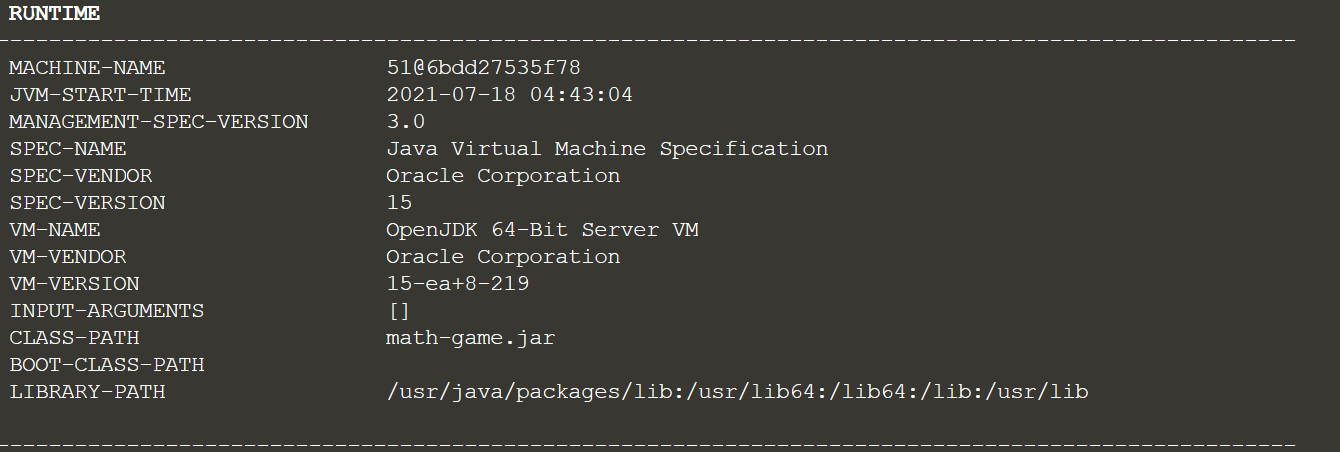Click the INPUT-ARGUMENTS empty brackets value
The image size is (1340, 452).
pos(399,311)
